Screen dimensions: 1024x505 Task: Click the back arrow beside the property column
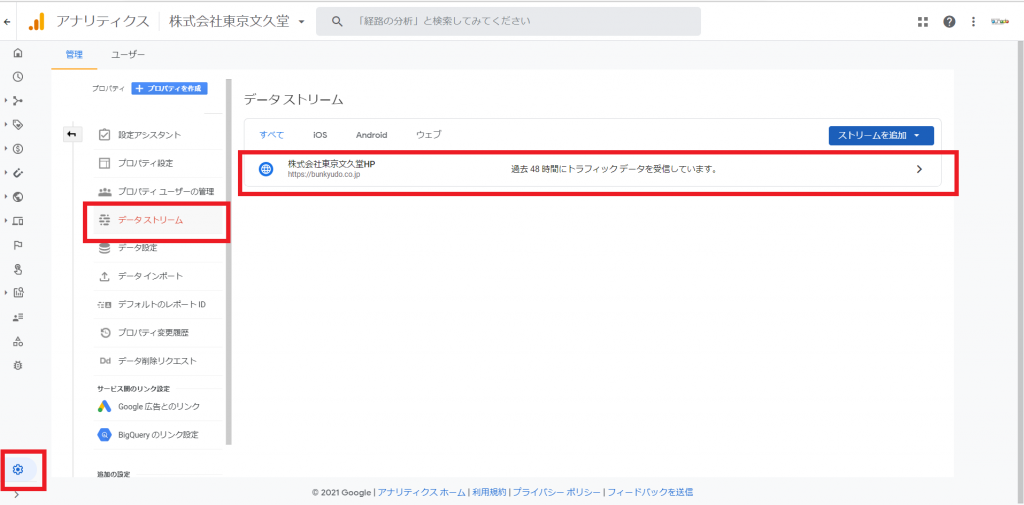coord(71,134)
